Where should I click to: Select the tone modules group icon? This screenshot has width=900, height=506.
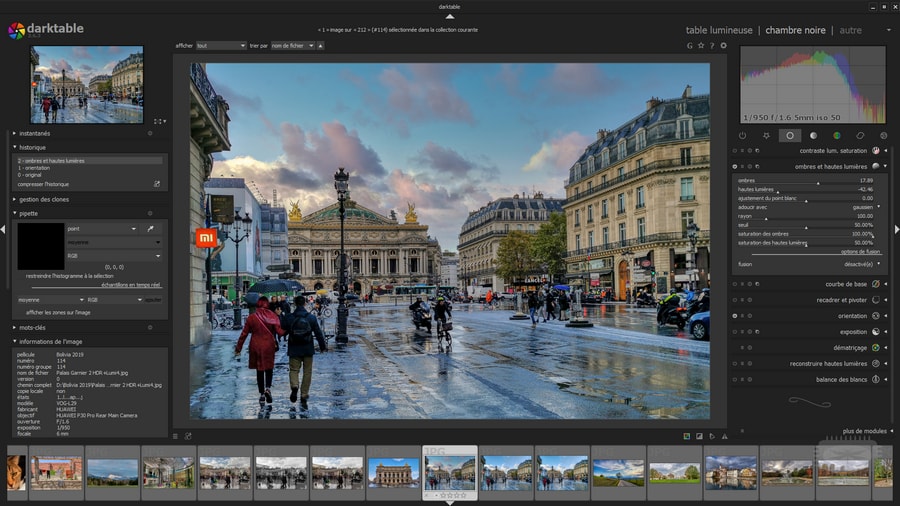(813, 135)
